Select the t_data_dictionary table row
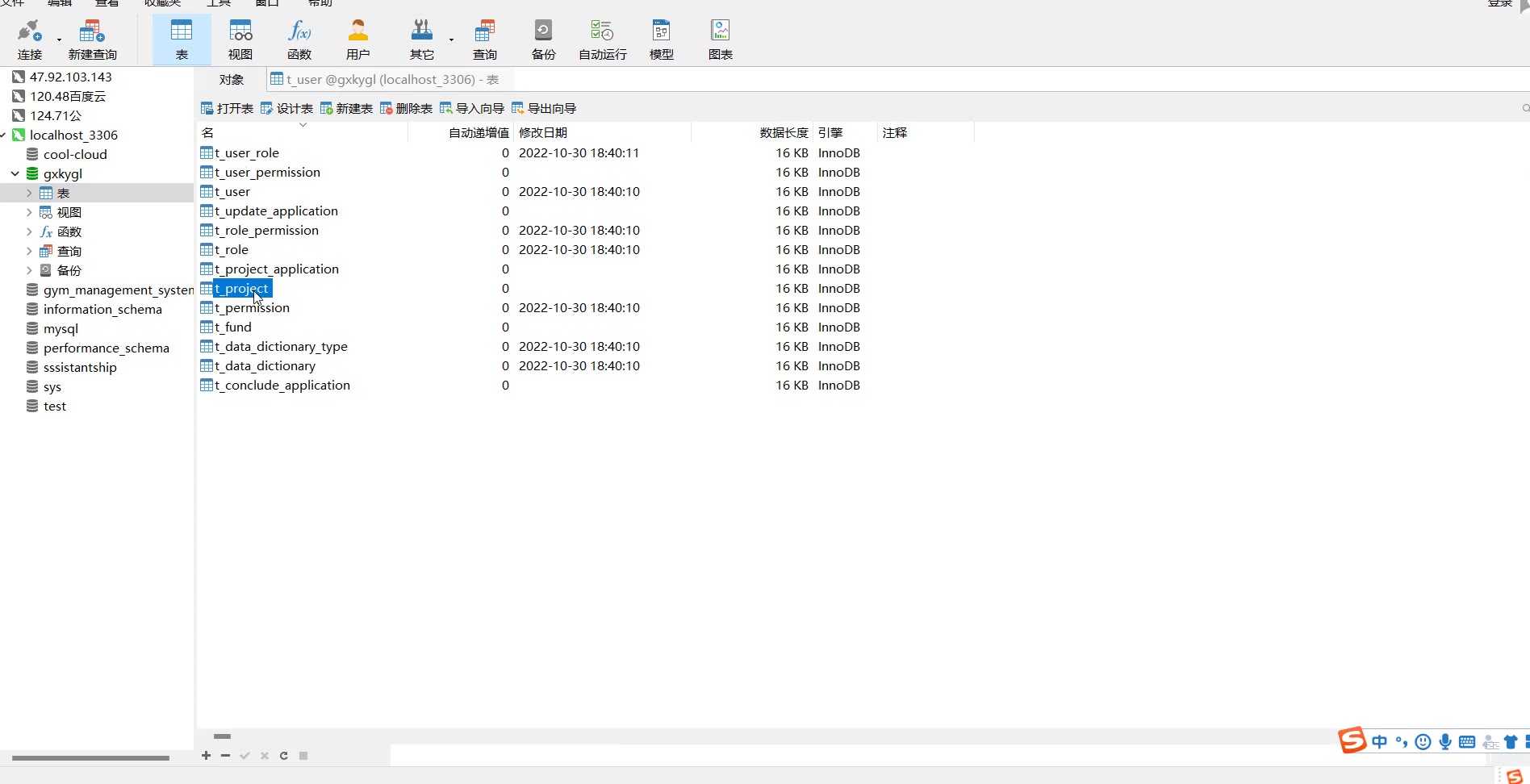 coord(265,366)
